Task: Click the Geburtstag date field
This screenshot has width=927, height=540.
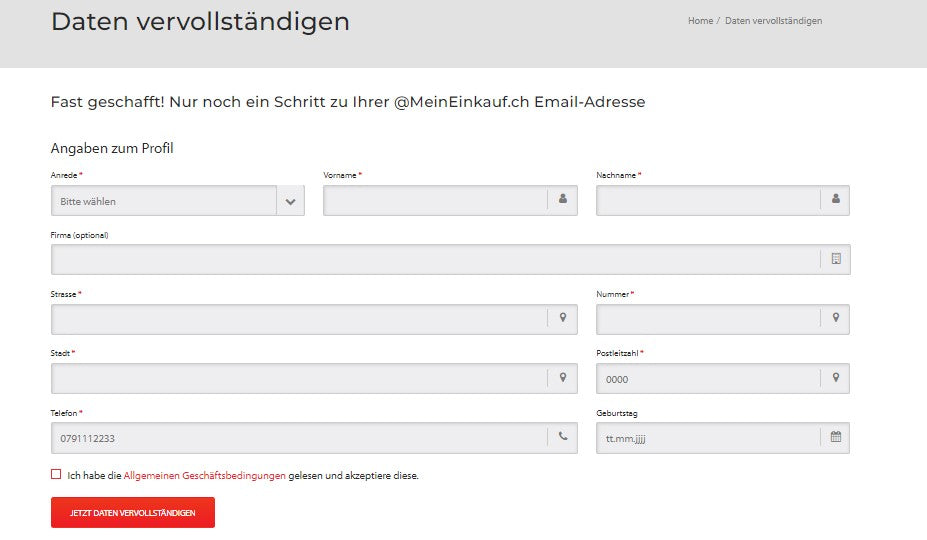Action: pos(708,438)
